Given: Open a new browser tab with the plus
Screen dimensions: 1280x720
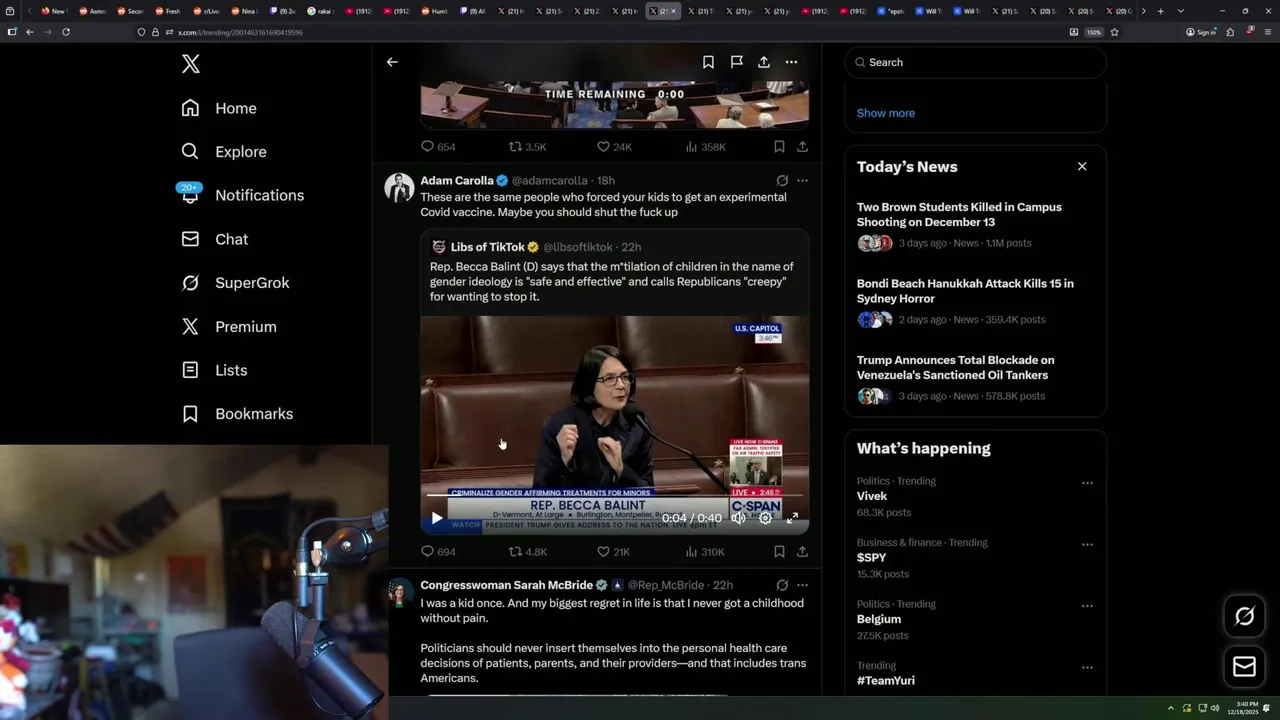Looking at the screenshot, I should 1160,11.
